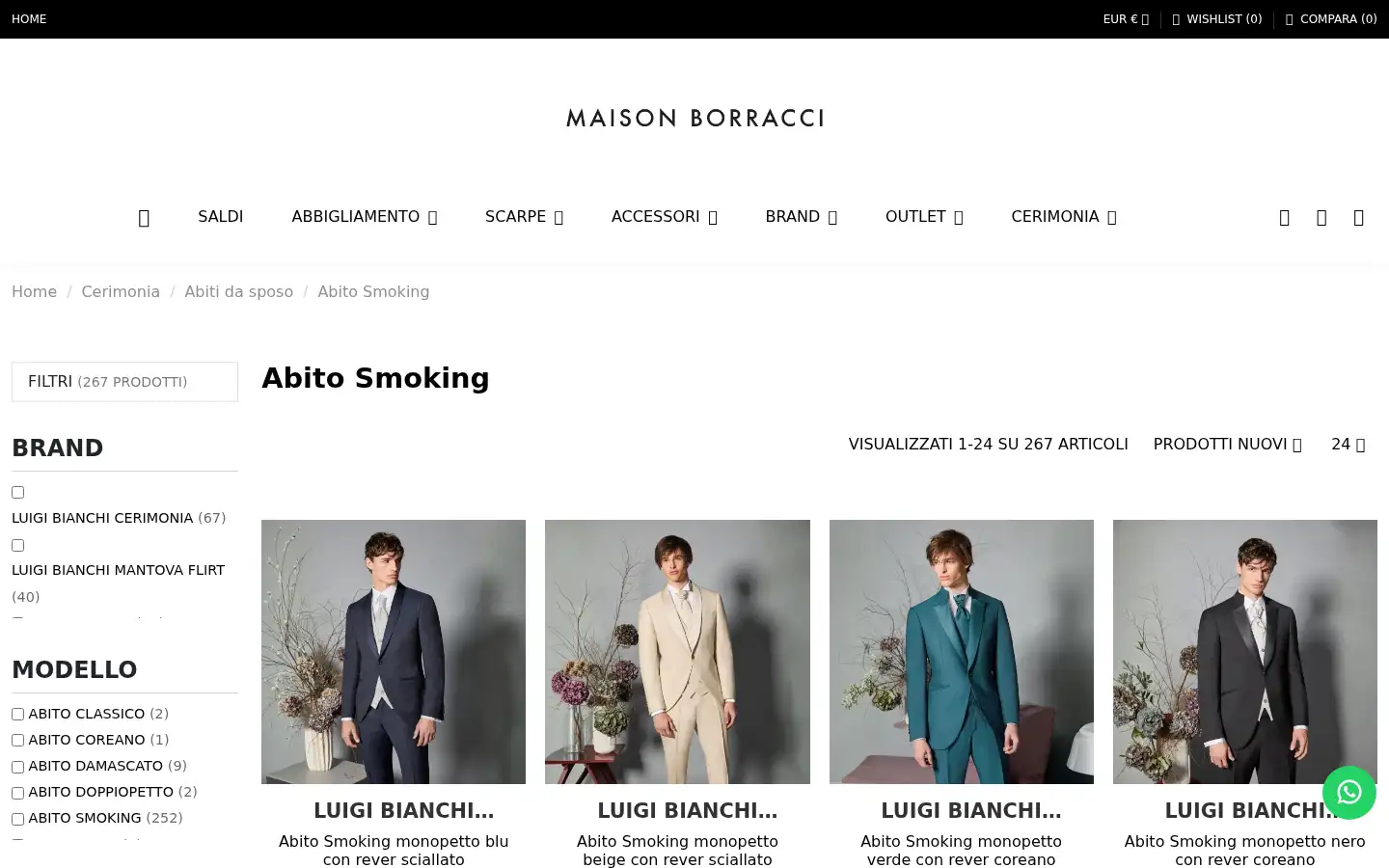Open the SALDI menu item
Image resolution: width=1389 pixels, height=868 pixels.
click(x=221, y=217)
